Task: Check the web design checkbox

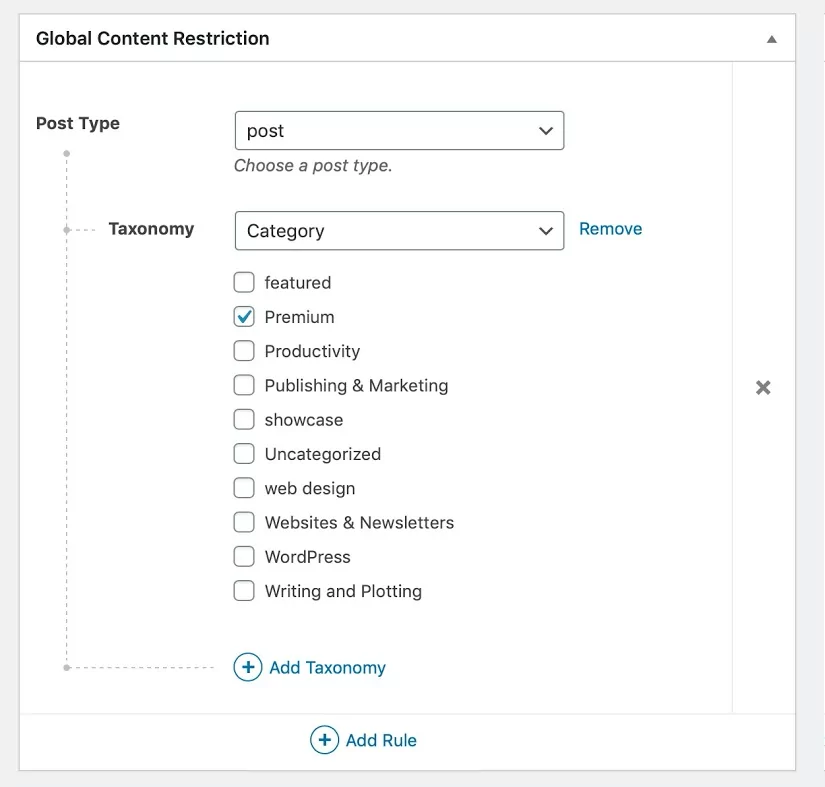Action: click(244, 488)
